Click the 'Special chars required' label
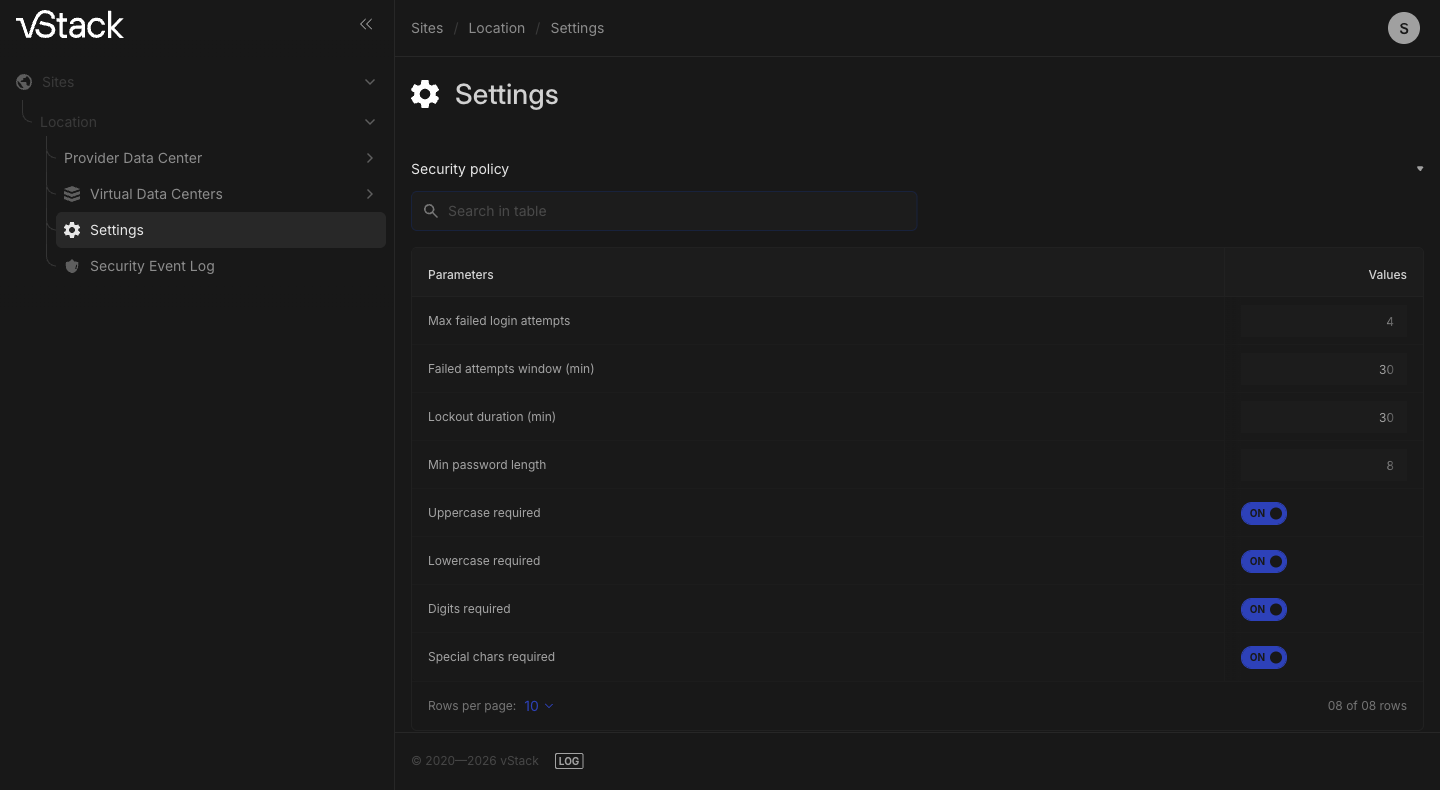Screen dimensions: 1440x790 click(491, 657)
